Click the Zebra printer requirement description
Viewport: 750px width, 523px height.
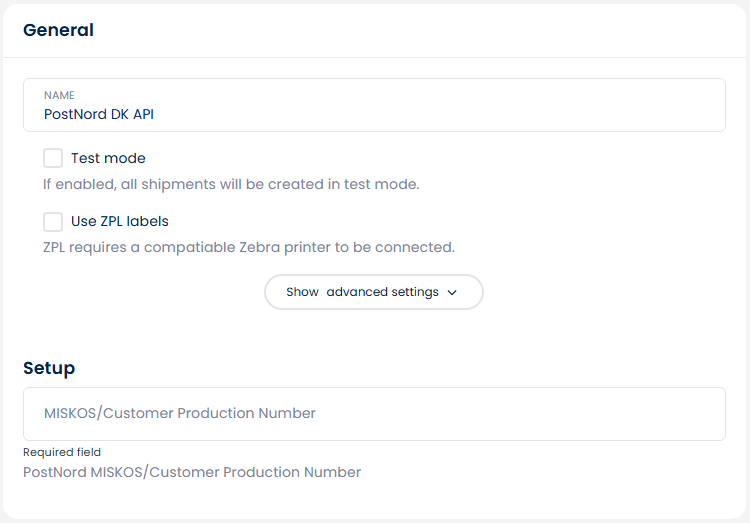(249, 247)
